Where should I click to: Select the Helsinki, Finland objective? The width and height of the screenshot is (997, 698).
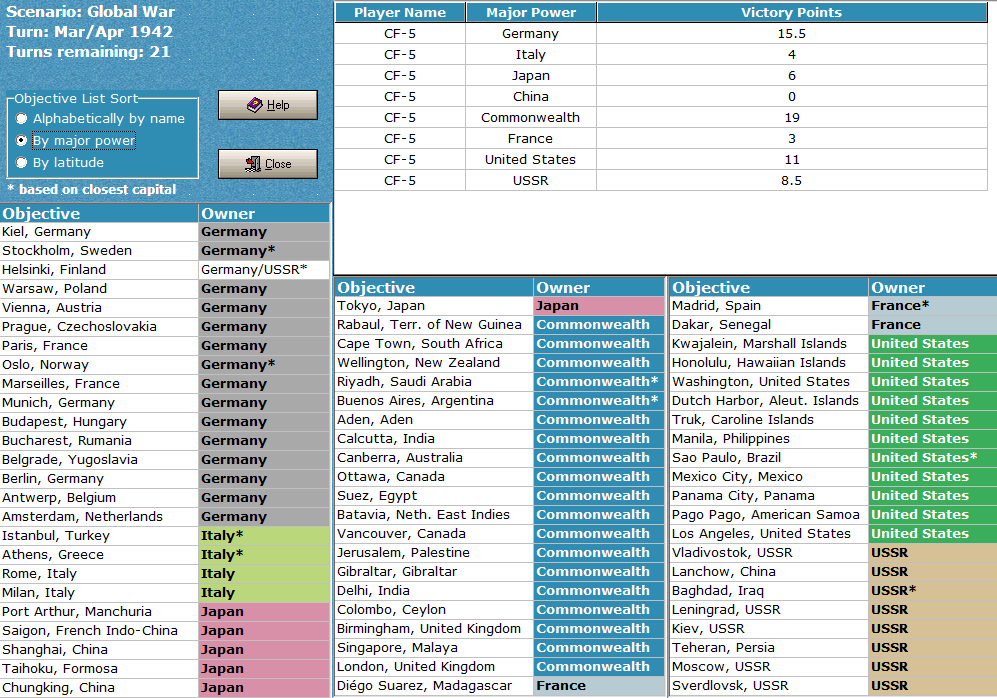click(x=99, y=270)
